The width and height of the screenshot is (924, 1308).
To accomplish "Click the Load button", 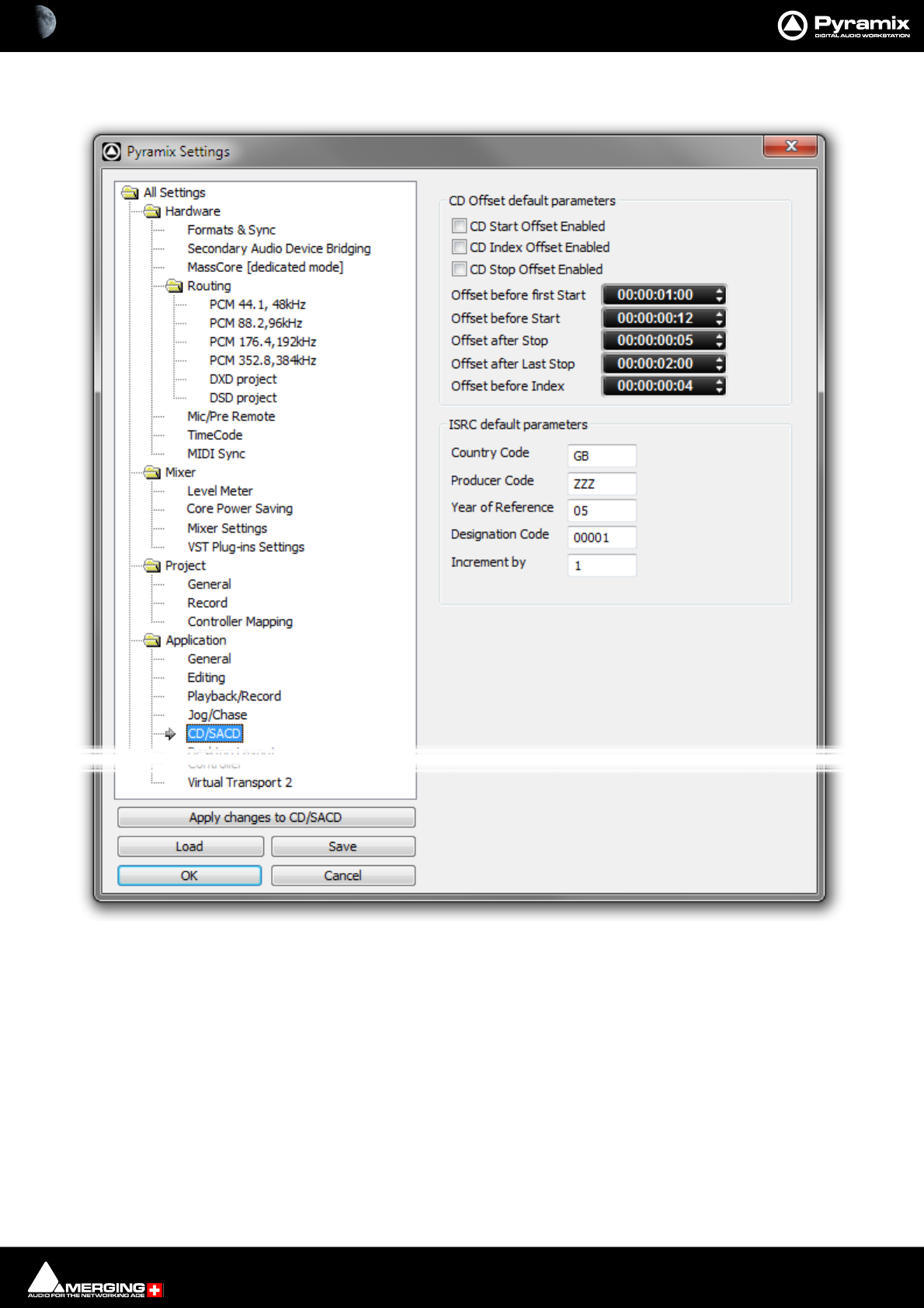I will click(x=190, y=847).
